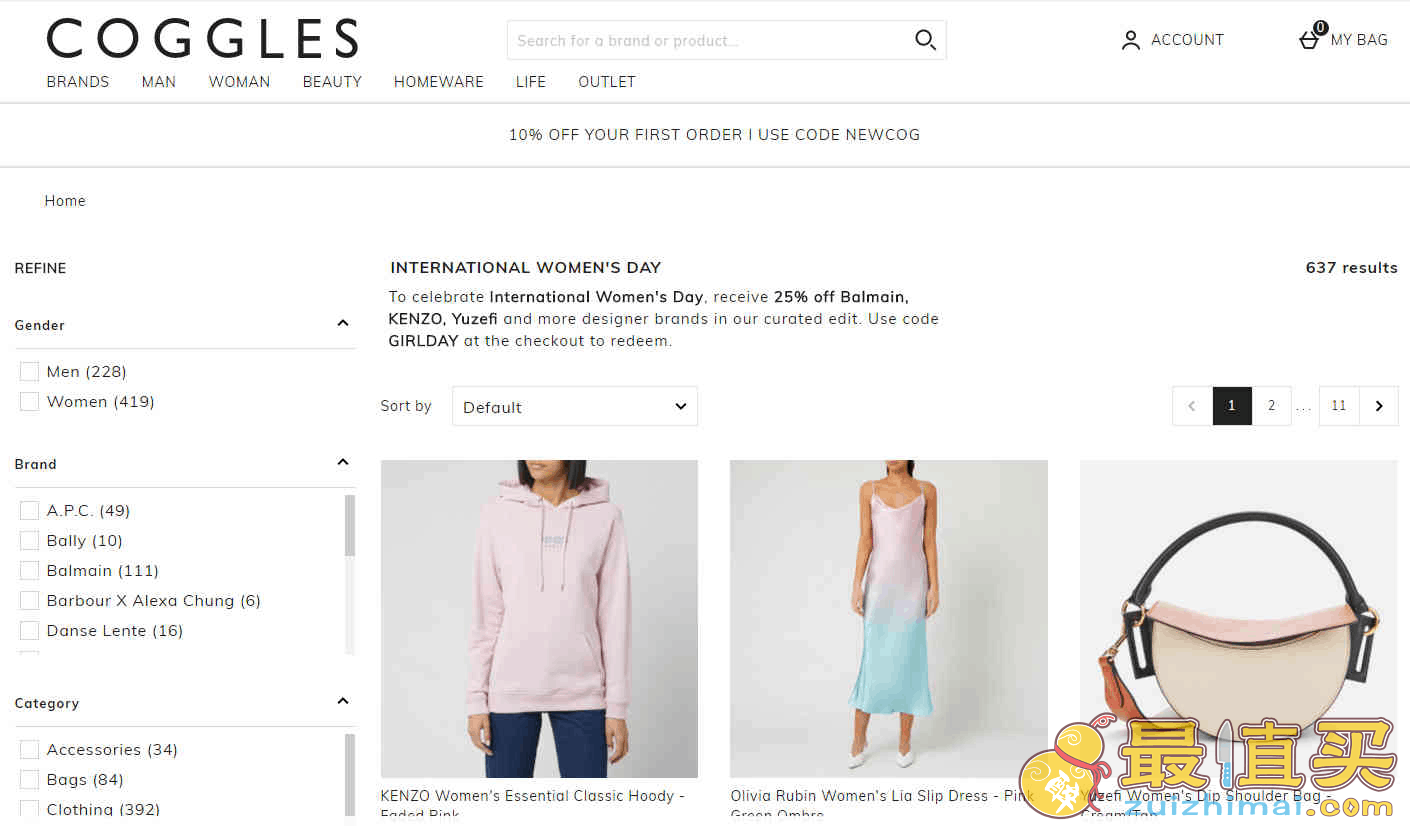Screen dimensions: 1410x826
Task: Enable the Balmain brand filter
Action: (29, 570)
